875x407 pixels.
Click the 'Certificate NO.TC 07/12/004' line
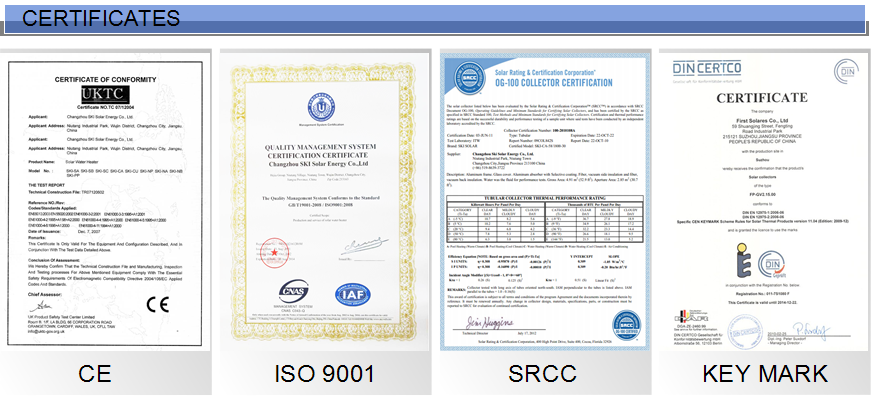tap(105, 107)
